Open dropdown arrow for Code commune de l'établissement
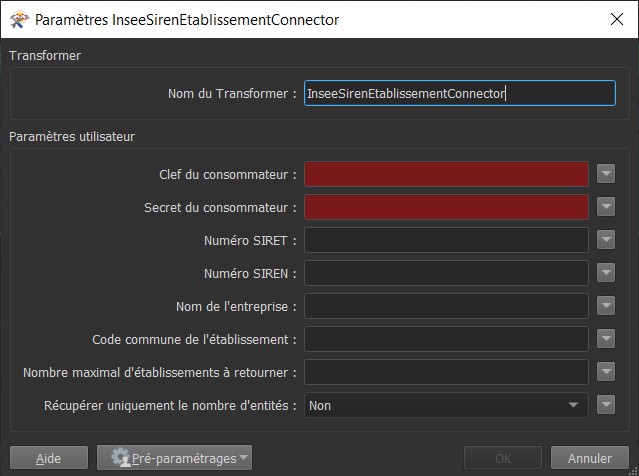639x476 pixels. tap(606, 339)
